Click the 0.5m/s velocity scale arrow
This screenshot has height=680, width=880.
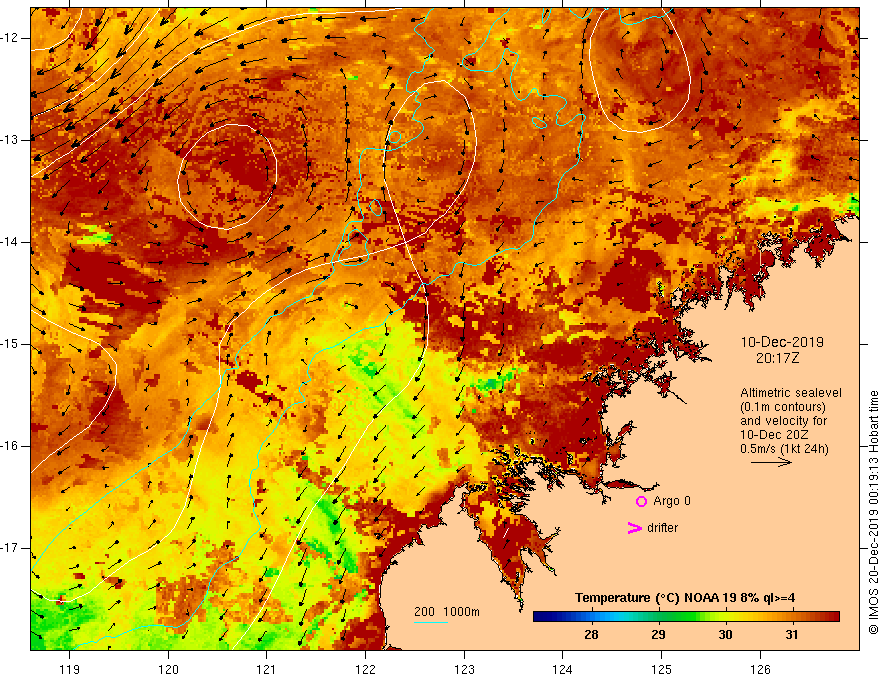pos(771,462)
